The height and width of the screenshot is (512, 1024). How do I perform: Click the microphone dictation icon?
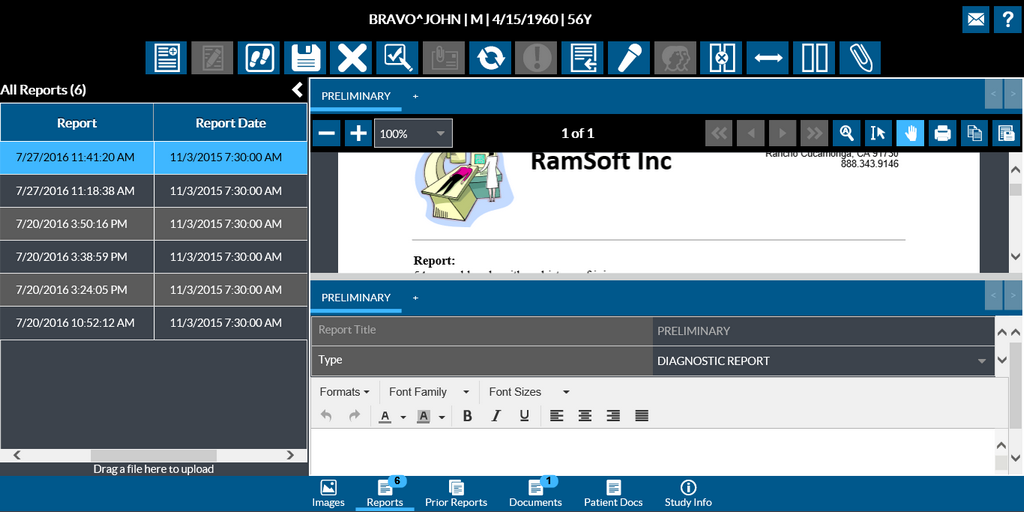coord(629,58)
